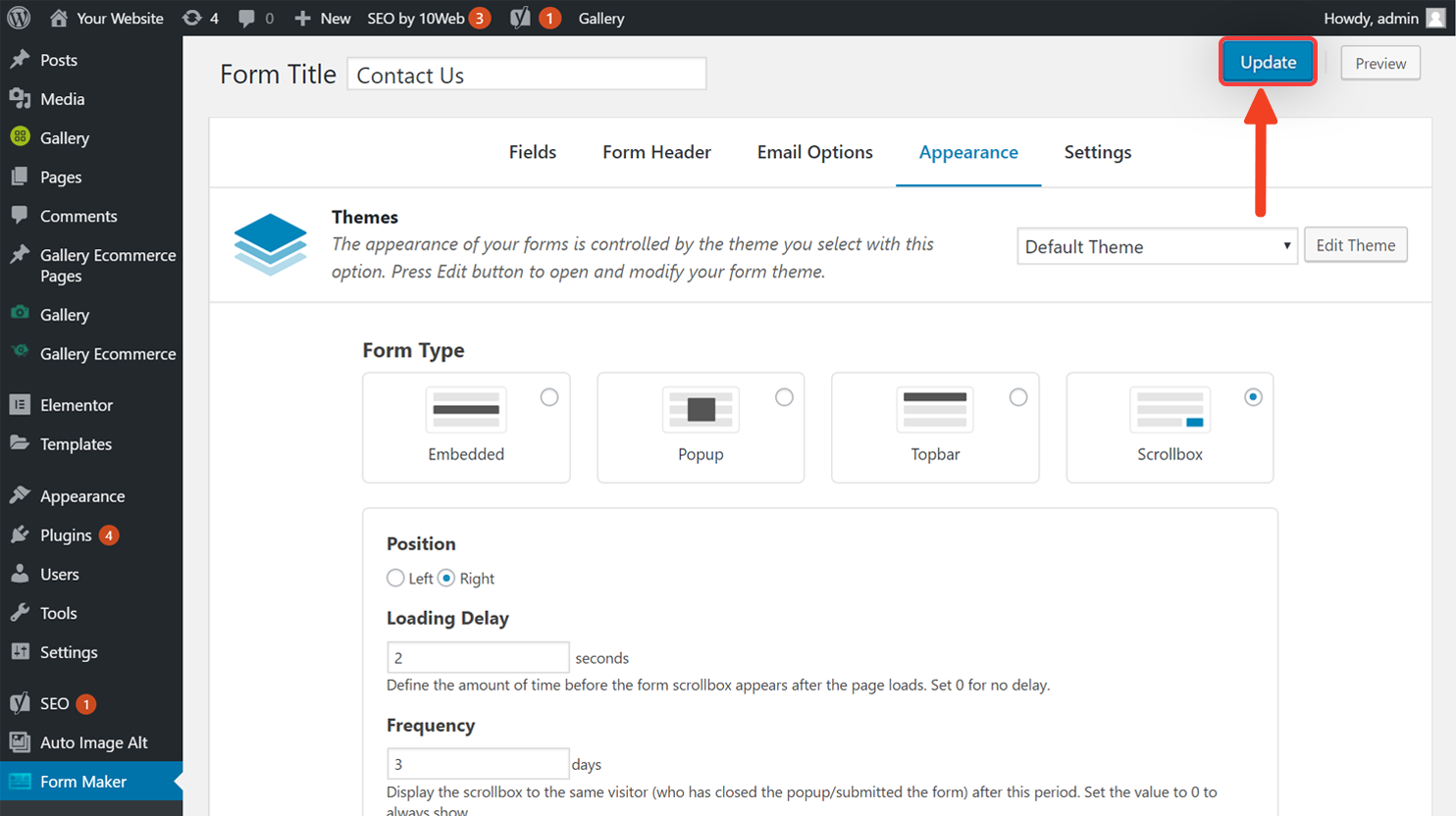Click the Appearance paintbrush icon in sidebar

tap(20, 495)
